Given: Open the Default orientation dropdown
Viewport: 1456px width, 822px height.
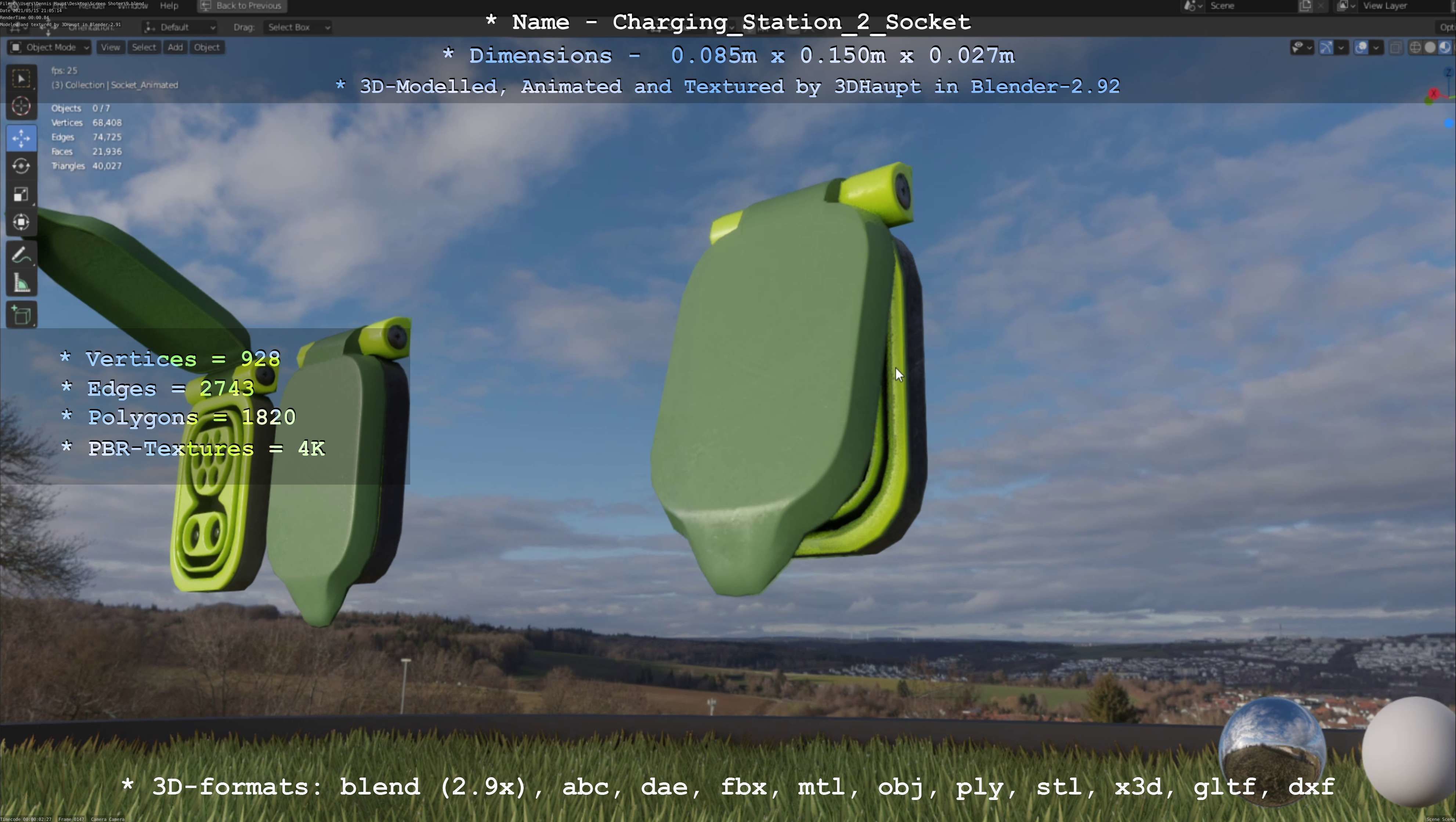Looking at the screenshot, I should 179,27.
